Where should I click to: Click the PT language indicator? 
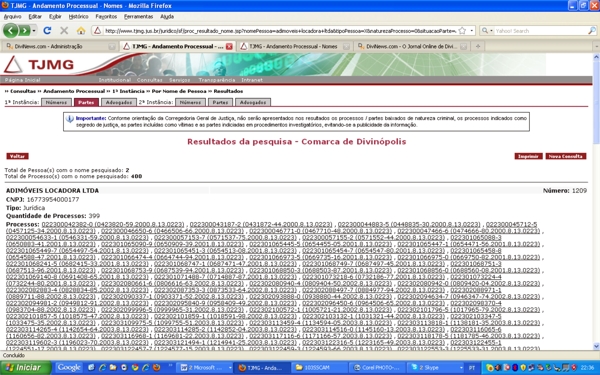[x=472, y=368]
